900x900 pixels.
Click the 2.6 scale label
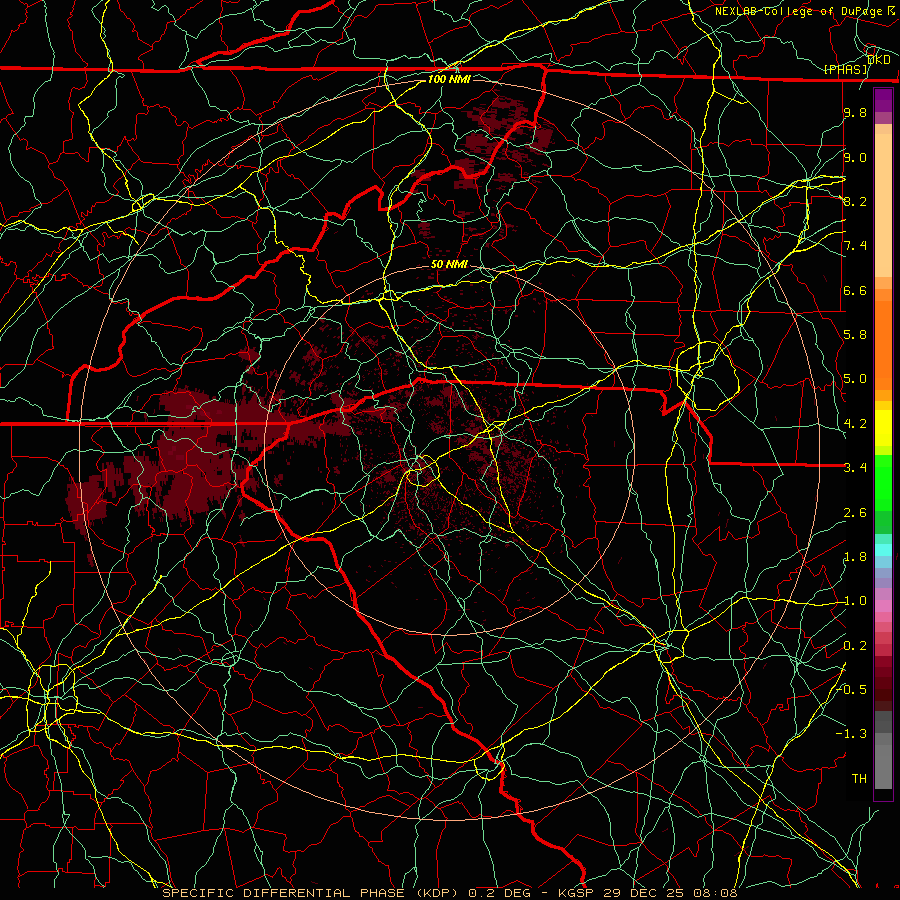pyautogui.click(x=855, y=513)
